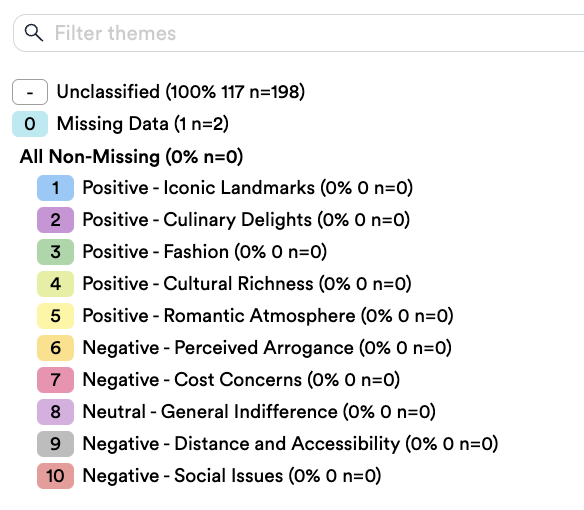Choose Positive - Culinary Delights theme
The height and width of the screenshot is (510, 584).
(246, 220)
